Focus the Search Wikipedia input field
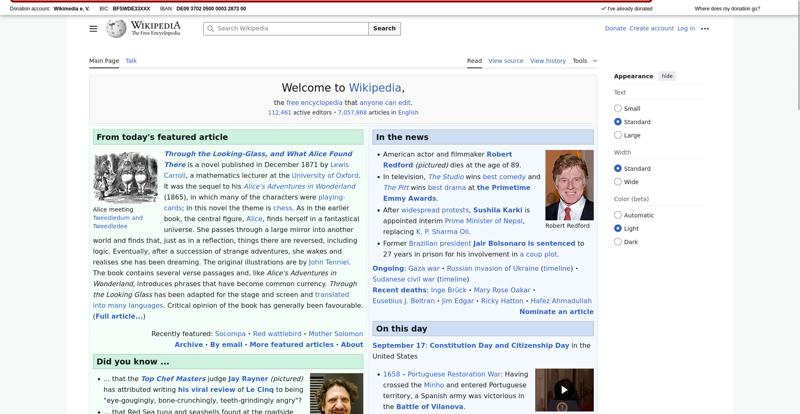800x414 pixels. pos(286,29)
